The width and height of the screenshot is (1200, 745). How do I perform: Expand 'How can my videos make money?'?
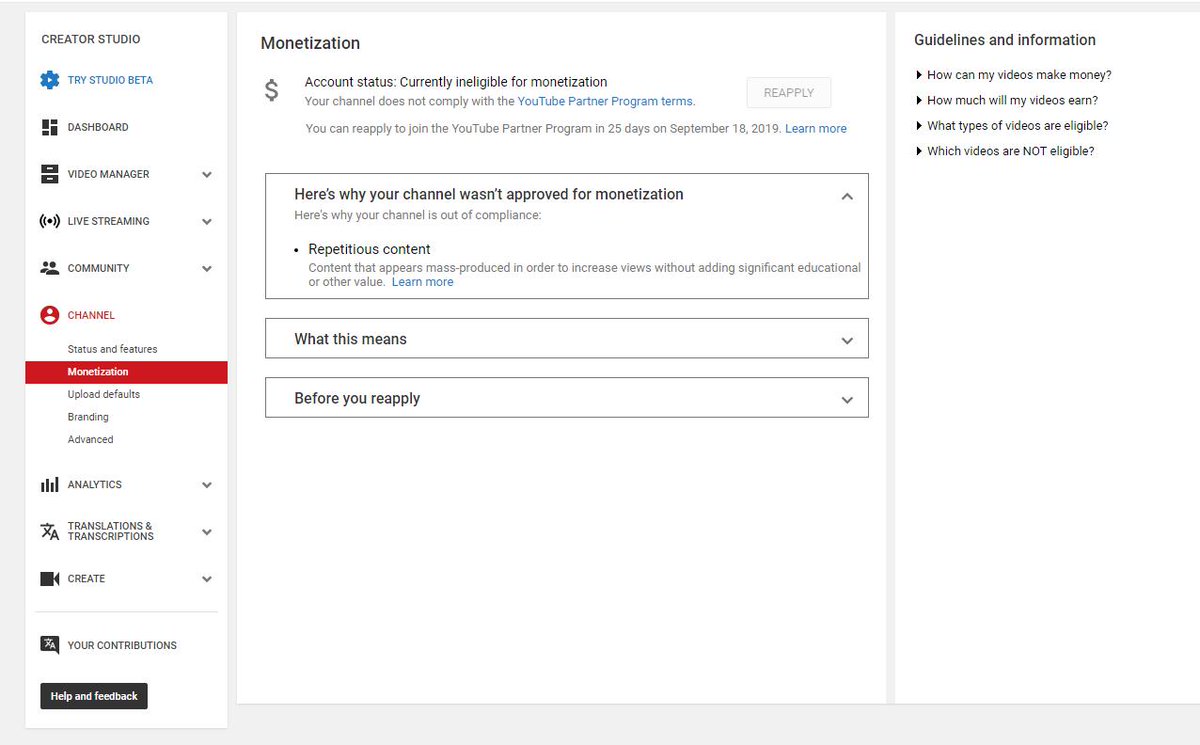tap(1013, 75)
